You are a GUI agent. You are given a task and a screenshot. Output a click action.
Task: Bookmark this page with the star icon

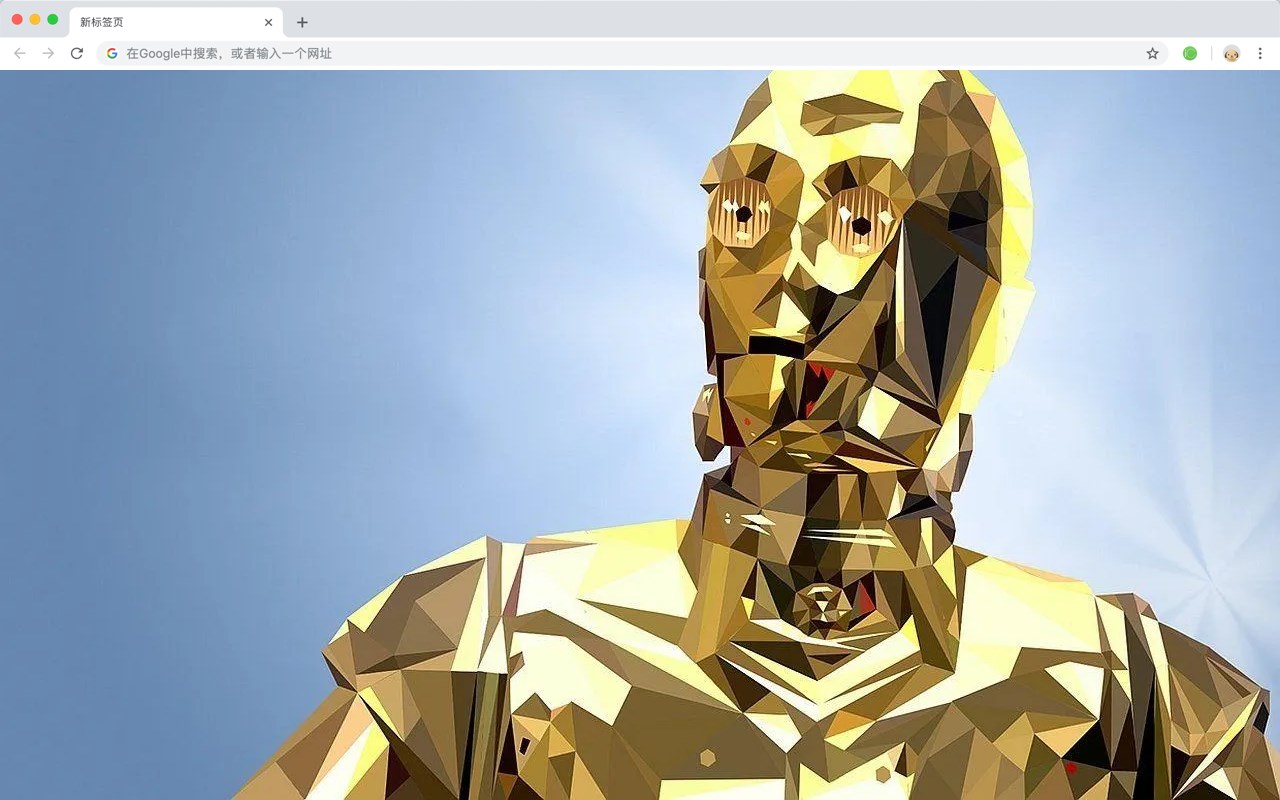pyautogui.click(x=1152, y=53)
